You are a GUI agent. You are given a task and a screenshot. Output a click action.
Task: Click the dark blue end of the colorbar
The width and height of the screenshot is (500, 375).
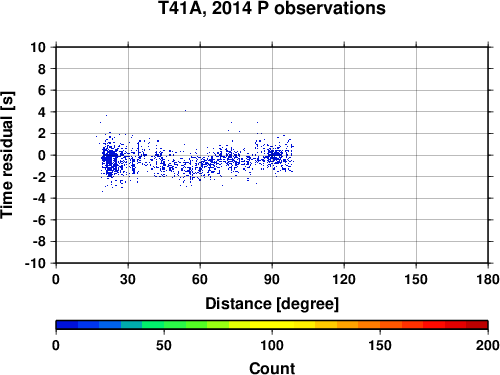pyautogui.click(x=67, y=325)
